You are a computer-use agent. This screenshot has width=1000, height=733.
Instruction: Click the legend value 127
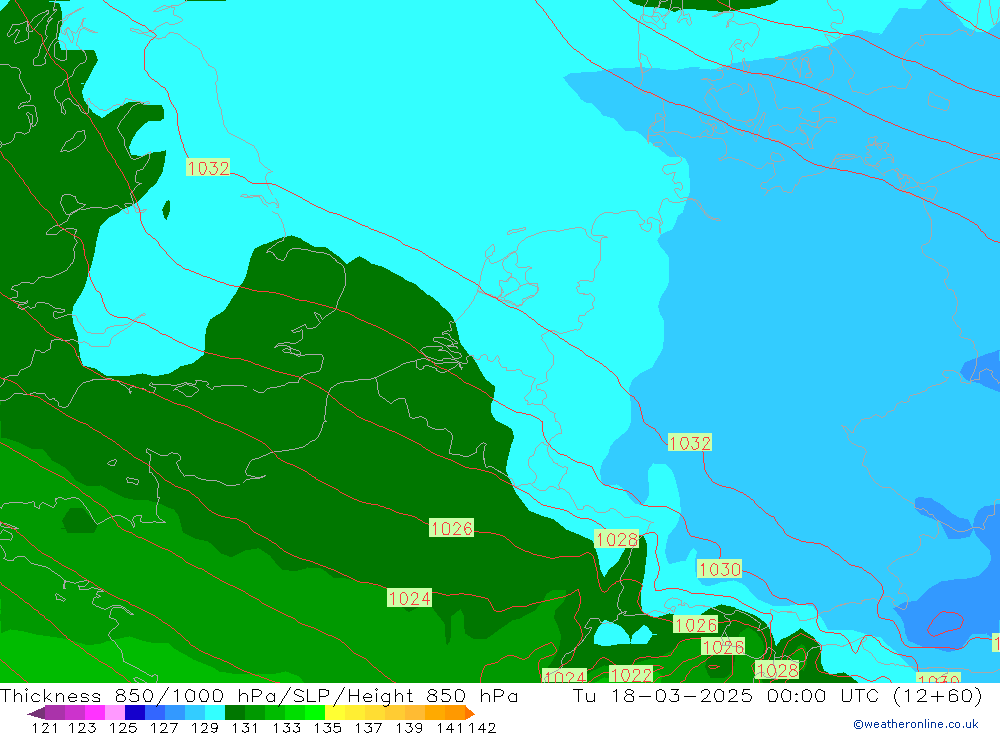click(163, 727)
